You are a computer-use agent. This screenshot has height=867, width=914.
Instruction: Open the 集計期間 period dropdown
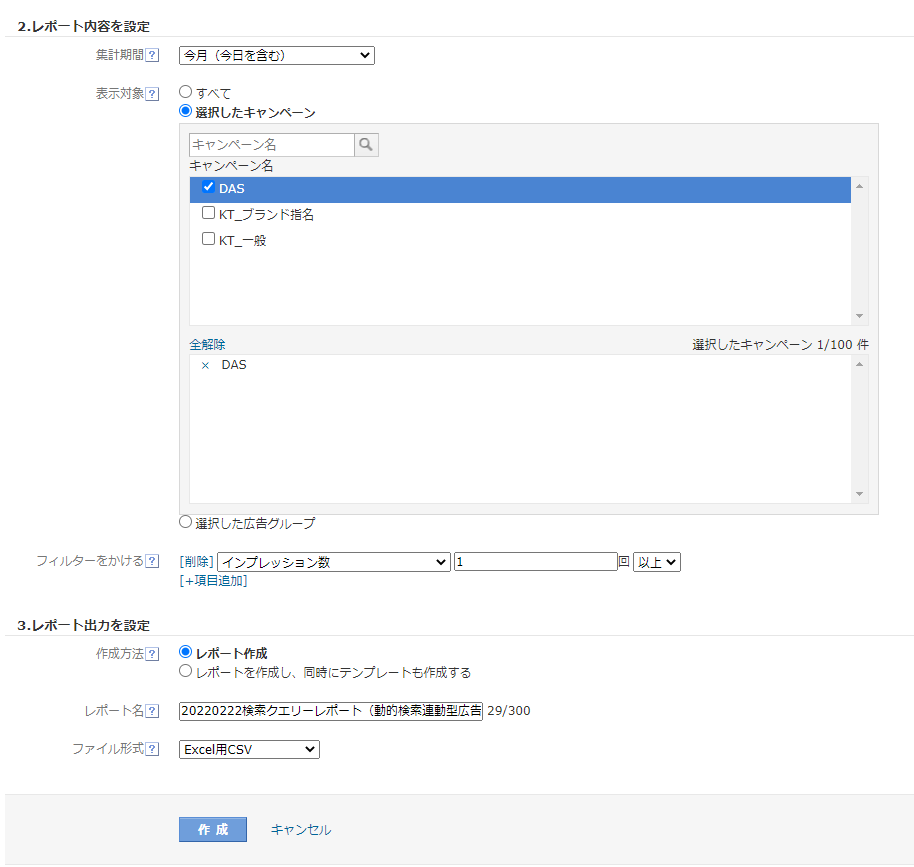click(x=276, y=56)
